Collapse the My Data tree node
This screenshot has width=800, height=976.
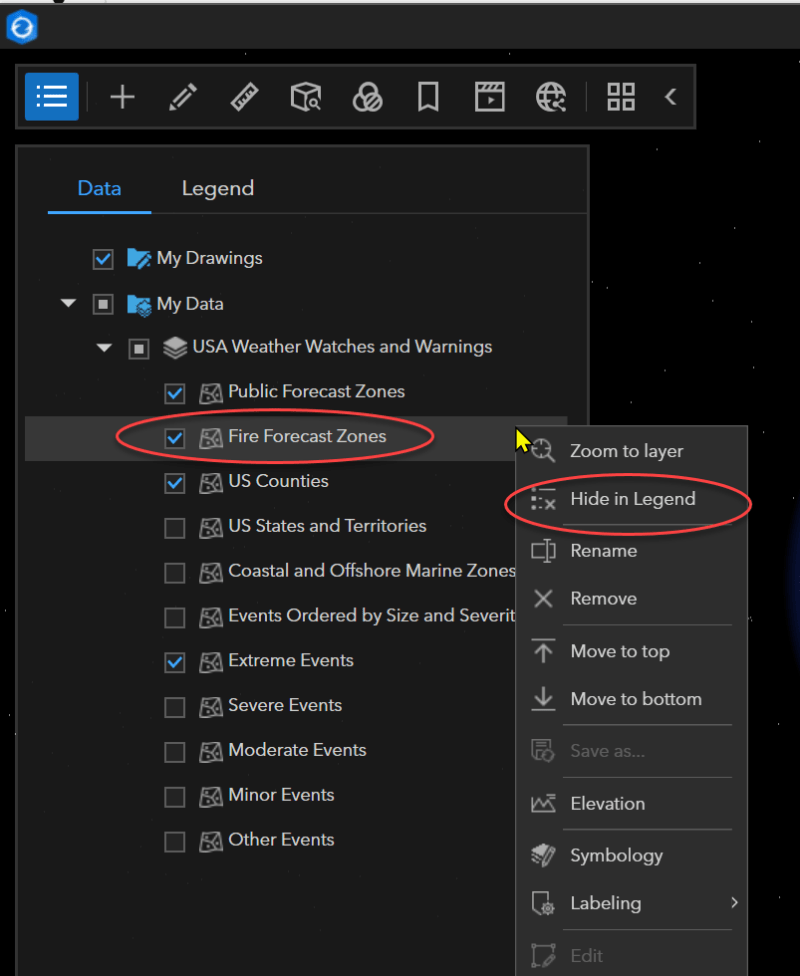tap(68, 303)
